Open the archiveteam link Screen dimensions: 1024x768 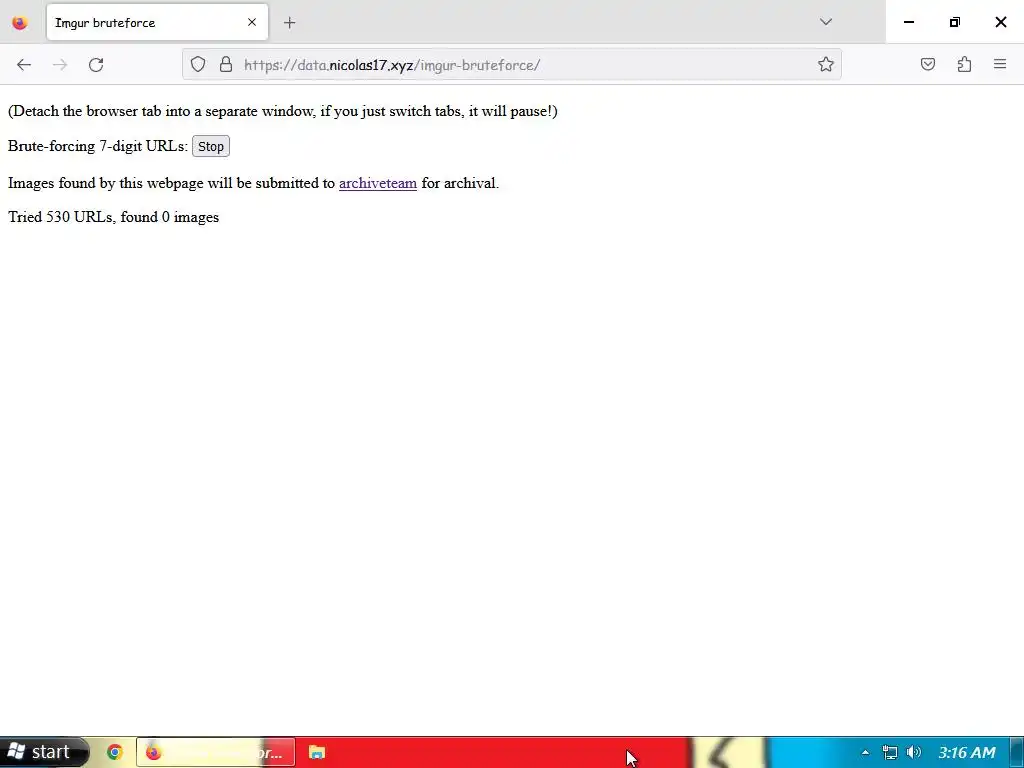[377, 183]
